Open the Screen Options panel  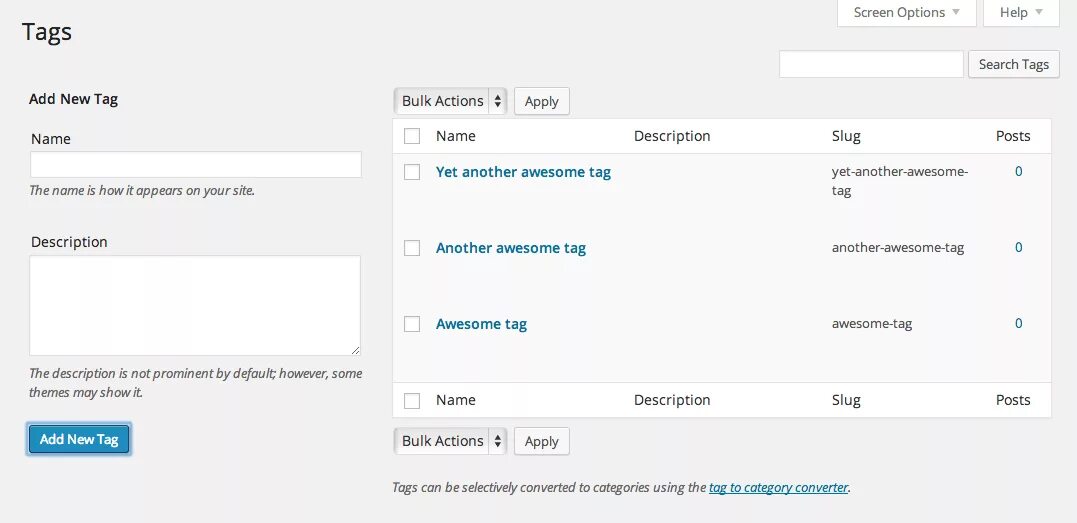[907, 13]
